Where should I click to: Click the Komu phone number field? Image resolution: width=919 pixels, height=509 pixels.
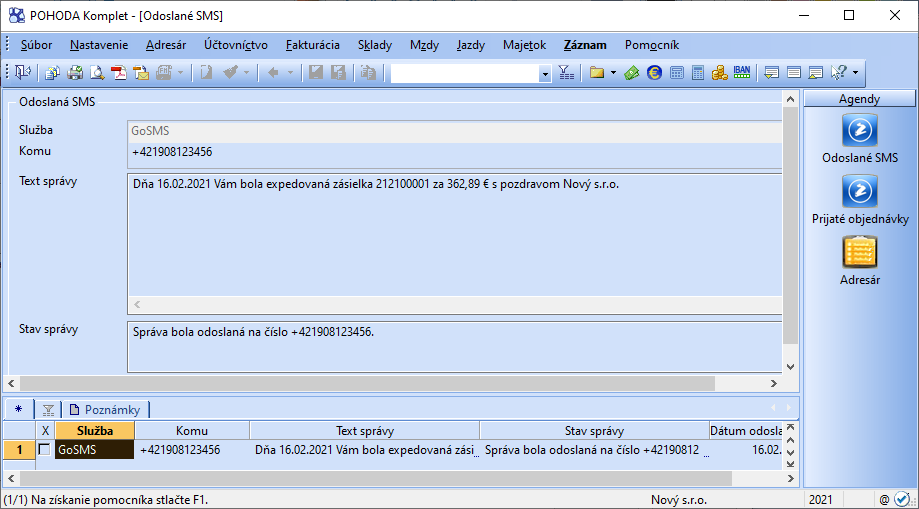tap(452, 152)
